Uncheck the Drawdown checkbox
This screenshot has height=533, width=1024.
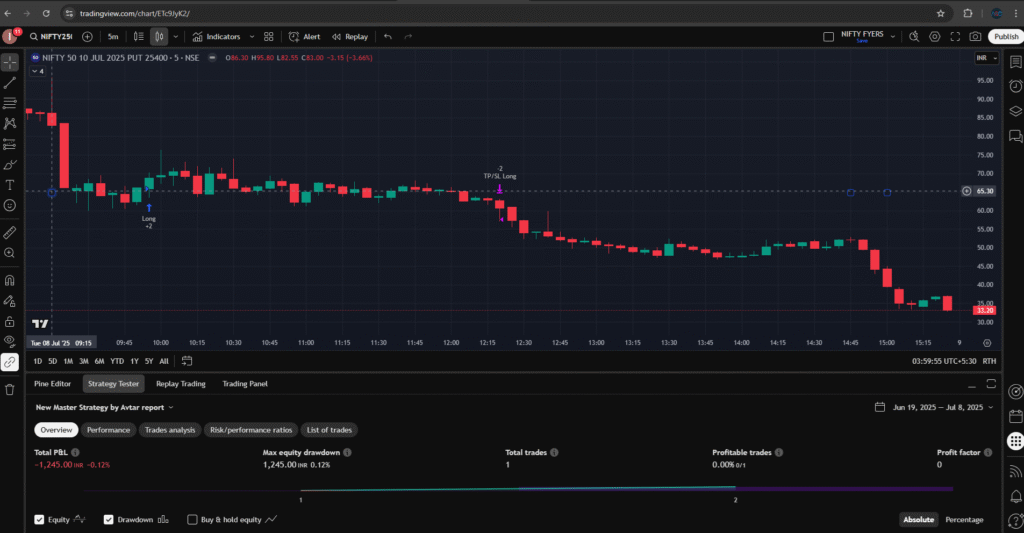(x=108, y=520)
